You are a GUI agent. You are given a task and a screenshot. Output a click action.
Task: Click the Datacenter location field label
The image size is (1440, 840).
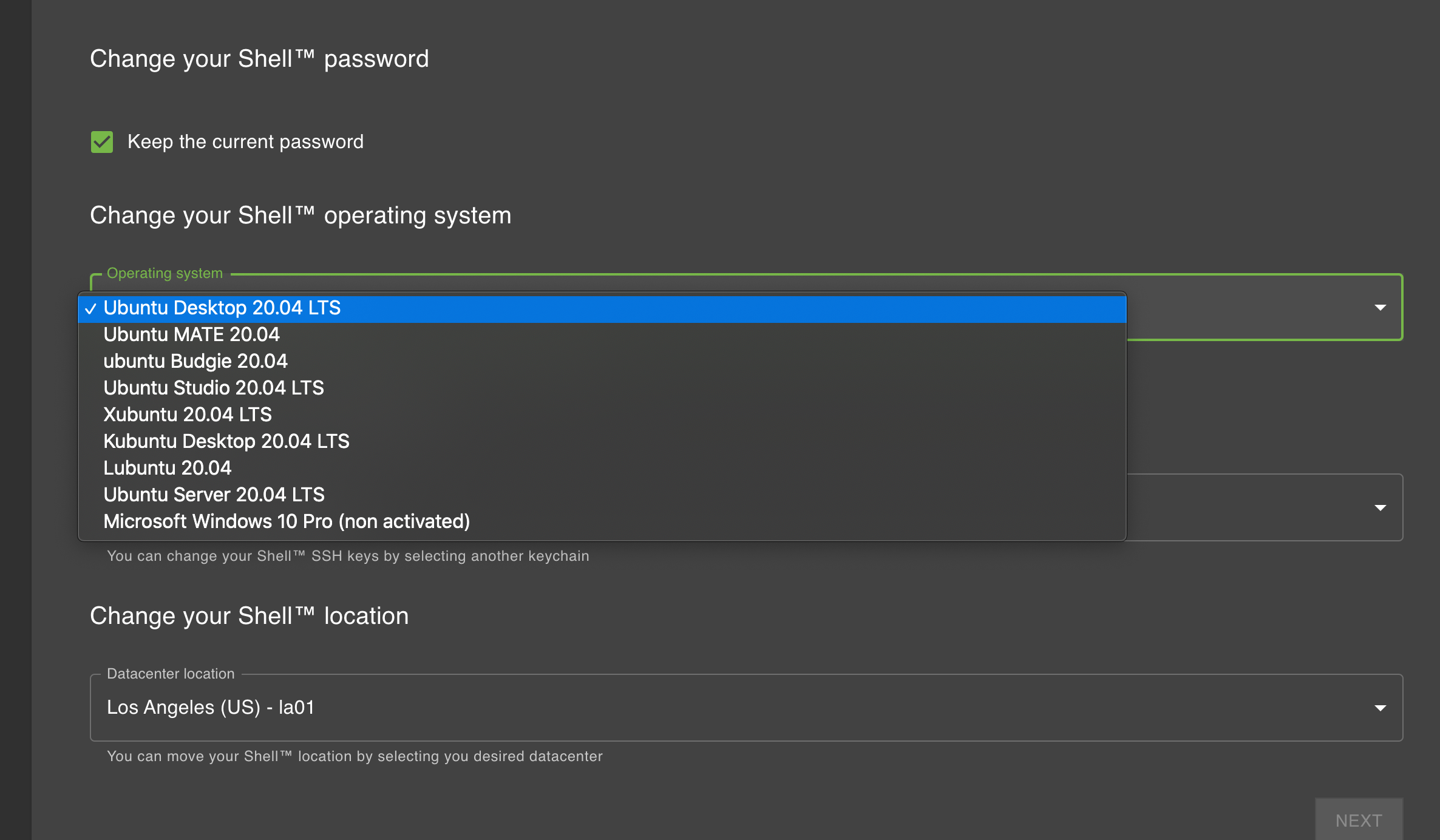tap(171, 674)
